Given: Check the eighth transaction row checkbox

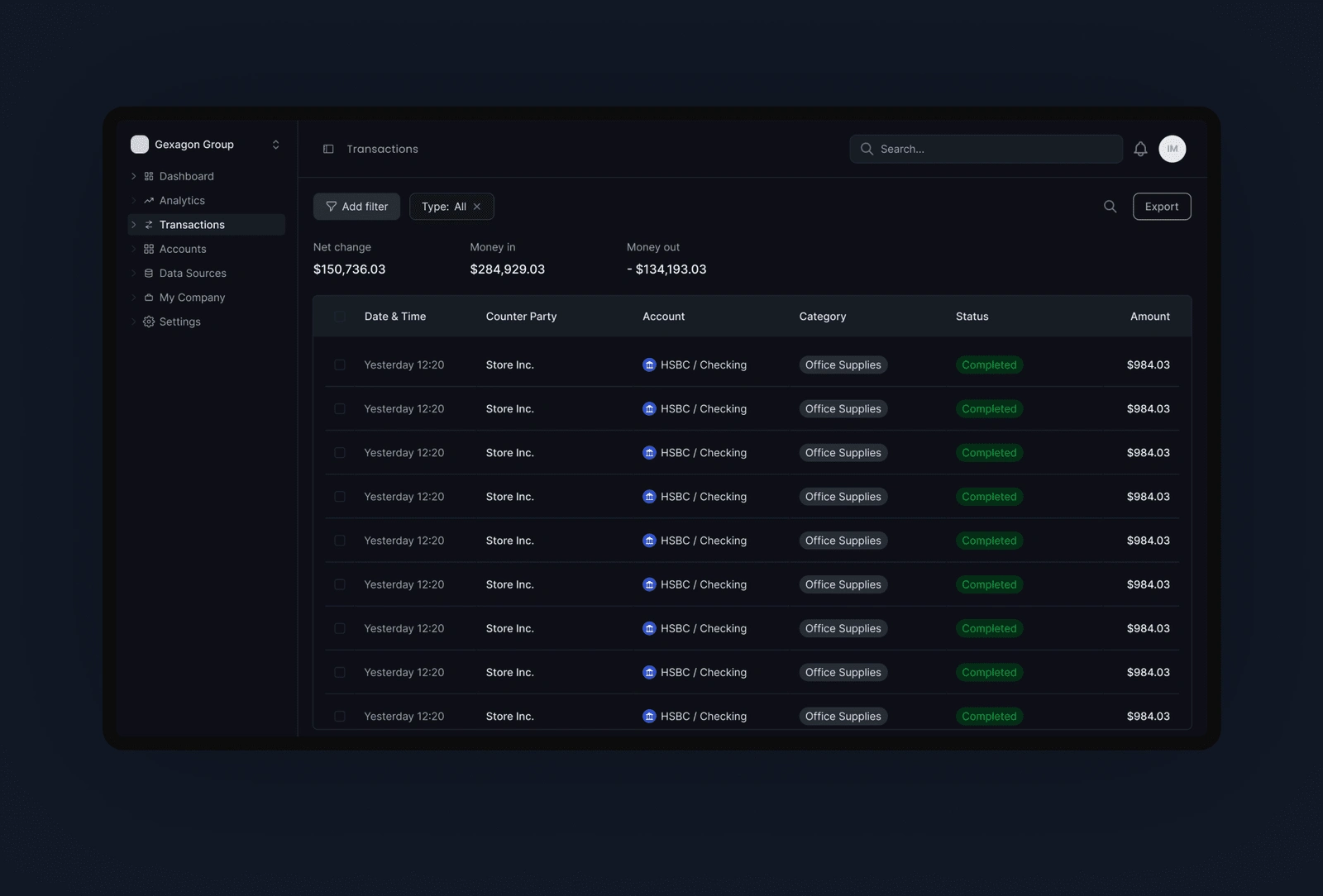Looking at the screenshot, I should 340,672.
